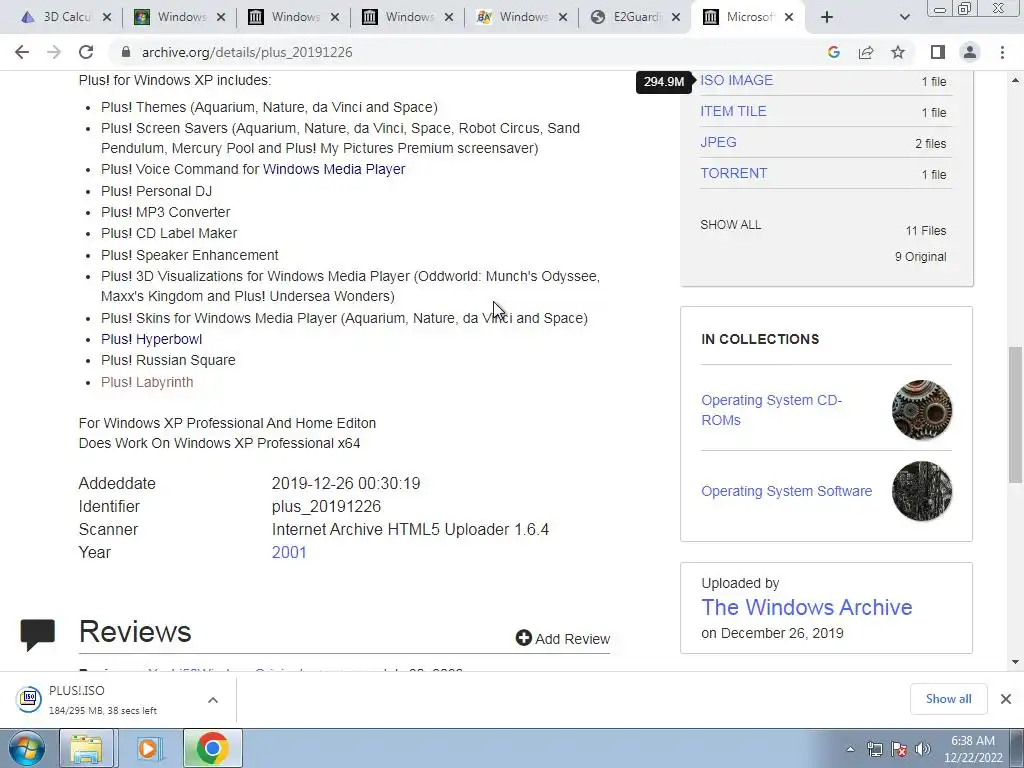Viewport: 1024px width, 768px height.
Task: Open Chrome's three-dot menu
Action: click(x=1002, y=52)
